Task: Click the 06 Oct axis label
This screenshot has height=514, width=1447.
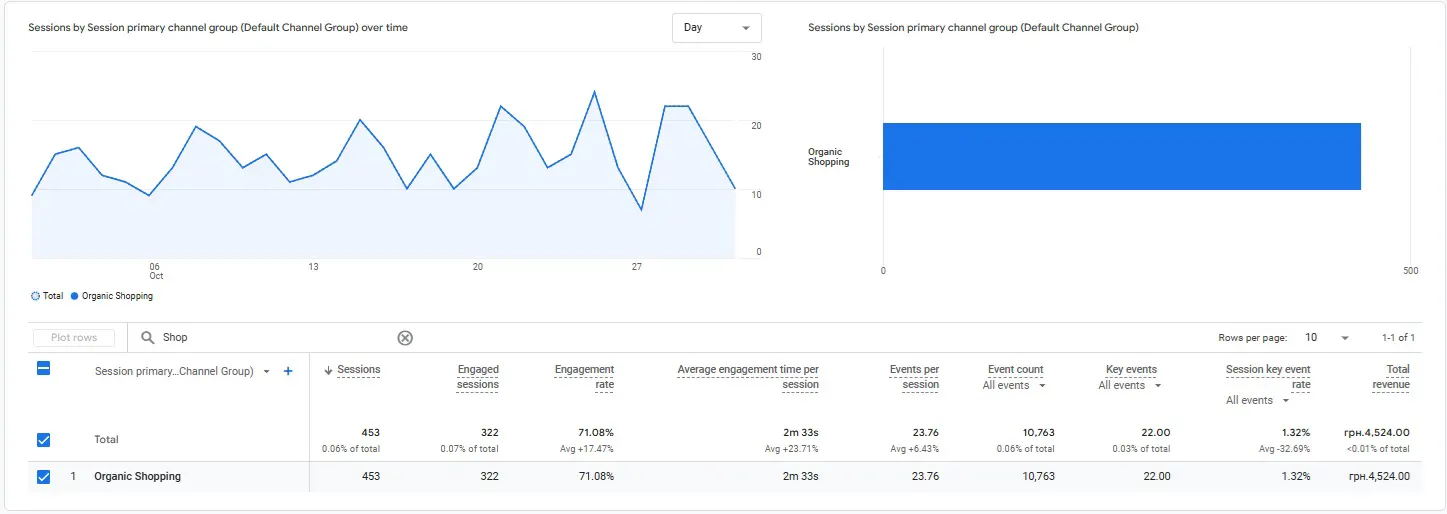Action: click(156, 271)
